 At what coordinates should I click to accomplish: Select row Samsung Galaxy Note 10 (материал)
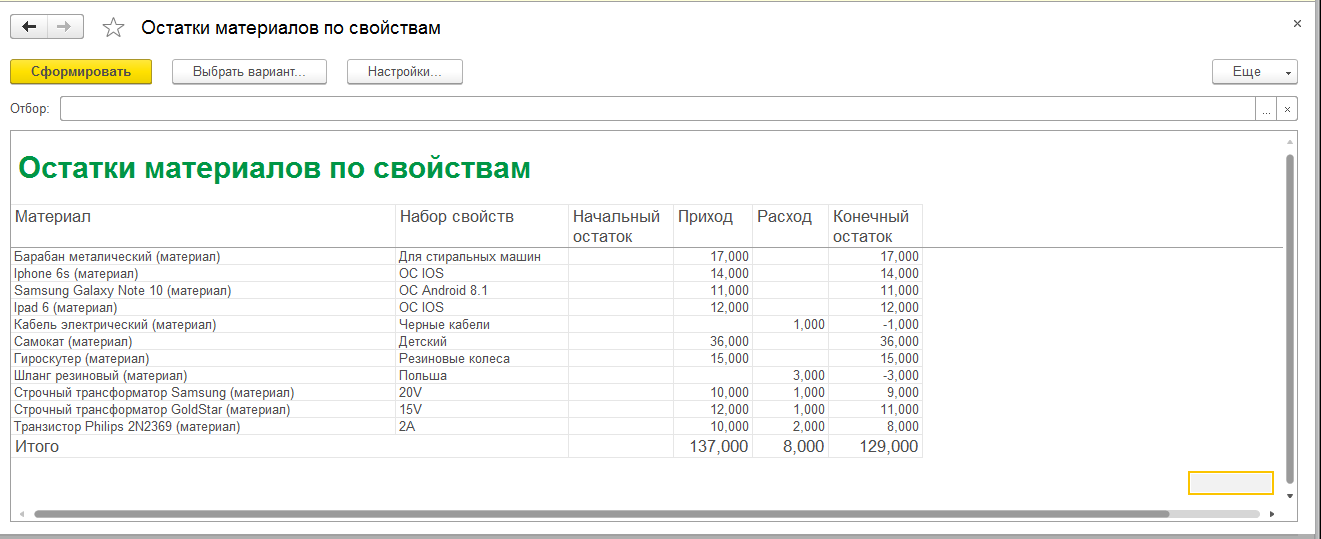pos(466,290)
